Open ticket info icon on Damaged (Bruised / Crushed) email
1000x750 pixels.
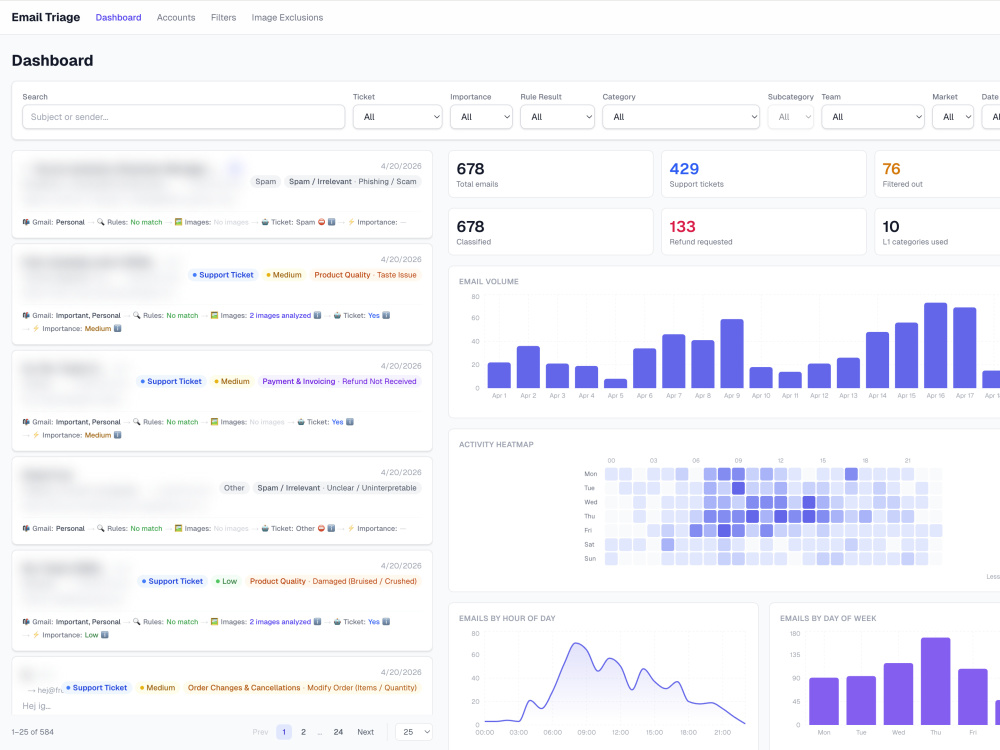coord(386,621)
